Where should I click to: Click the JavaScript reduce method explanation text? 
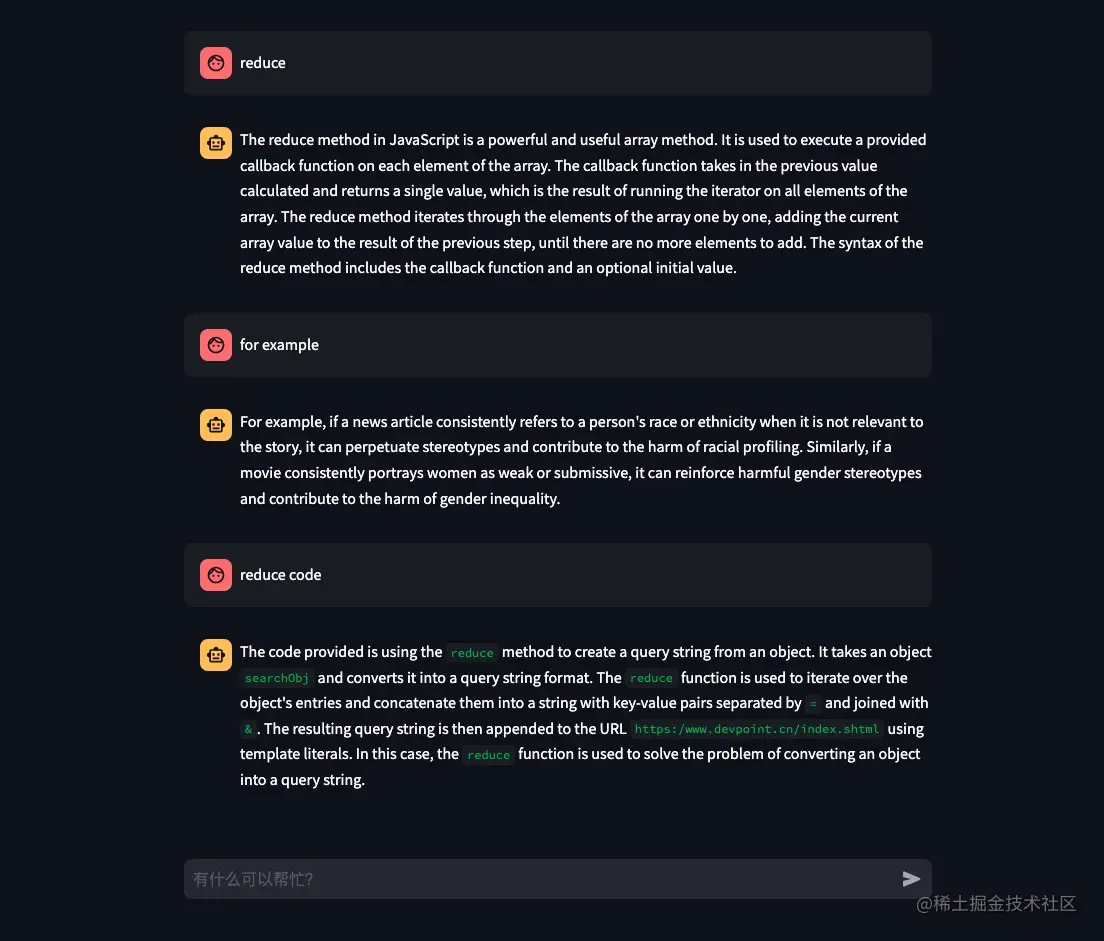(583, 204)
